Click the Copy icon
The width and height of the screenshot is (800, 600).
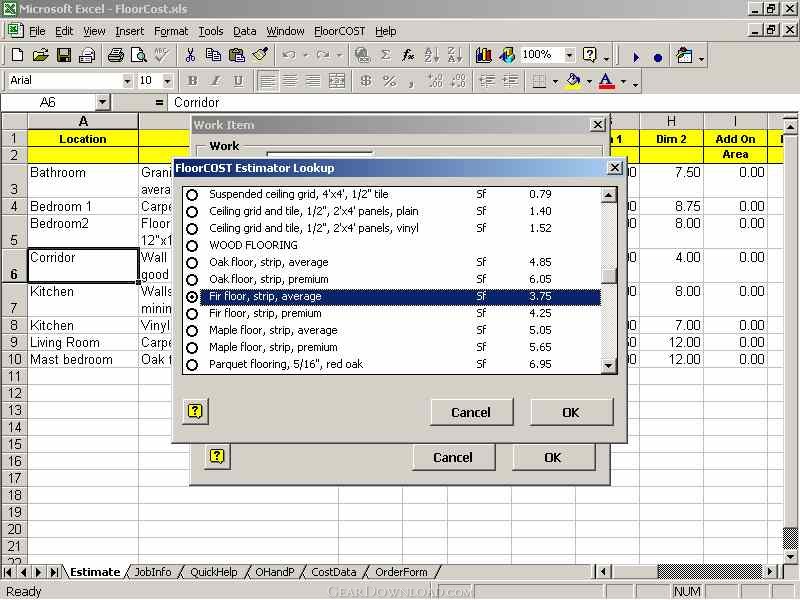213,55
